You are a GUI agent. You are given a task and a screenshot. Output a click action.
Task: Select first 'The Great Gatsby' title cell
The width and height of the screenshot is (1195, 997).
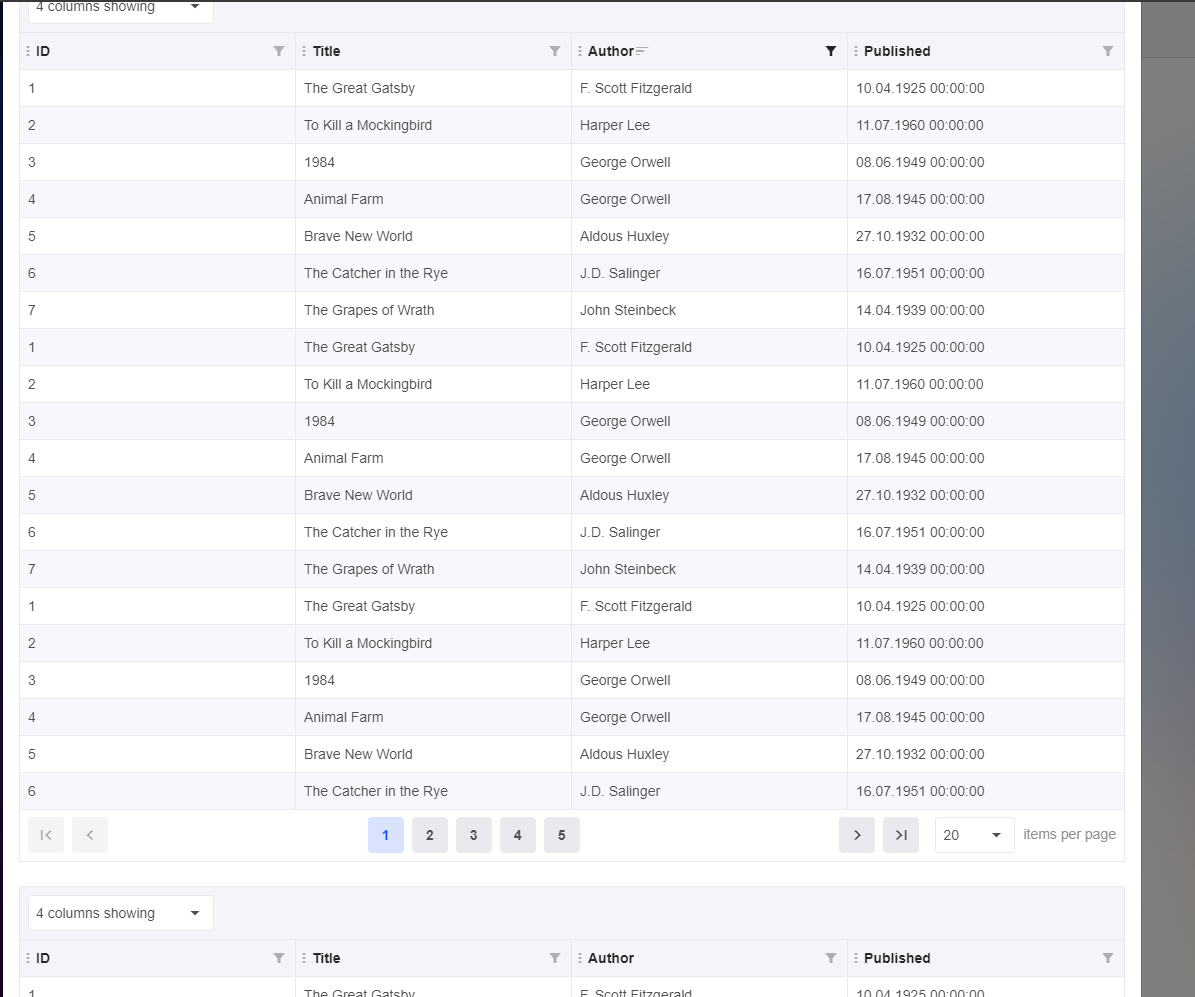(433, 88)
